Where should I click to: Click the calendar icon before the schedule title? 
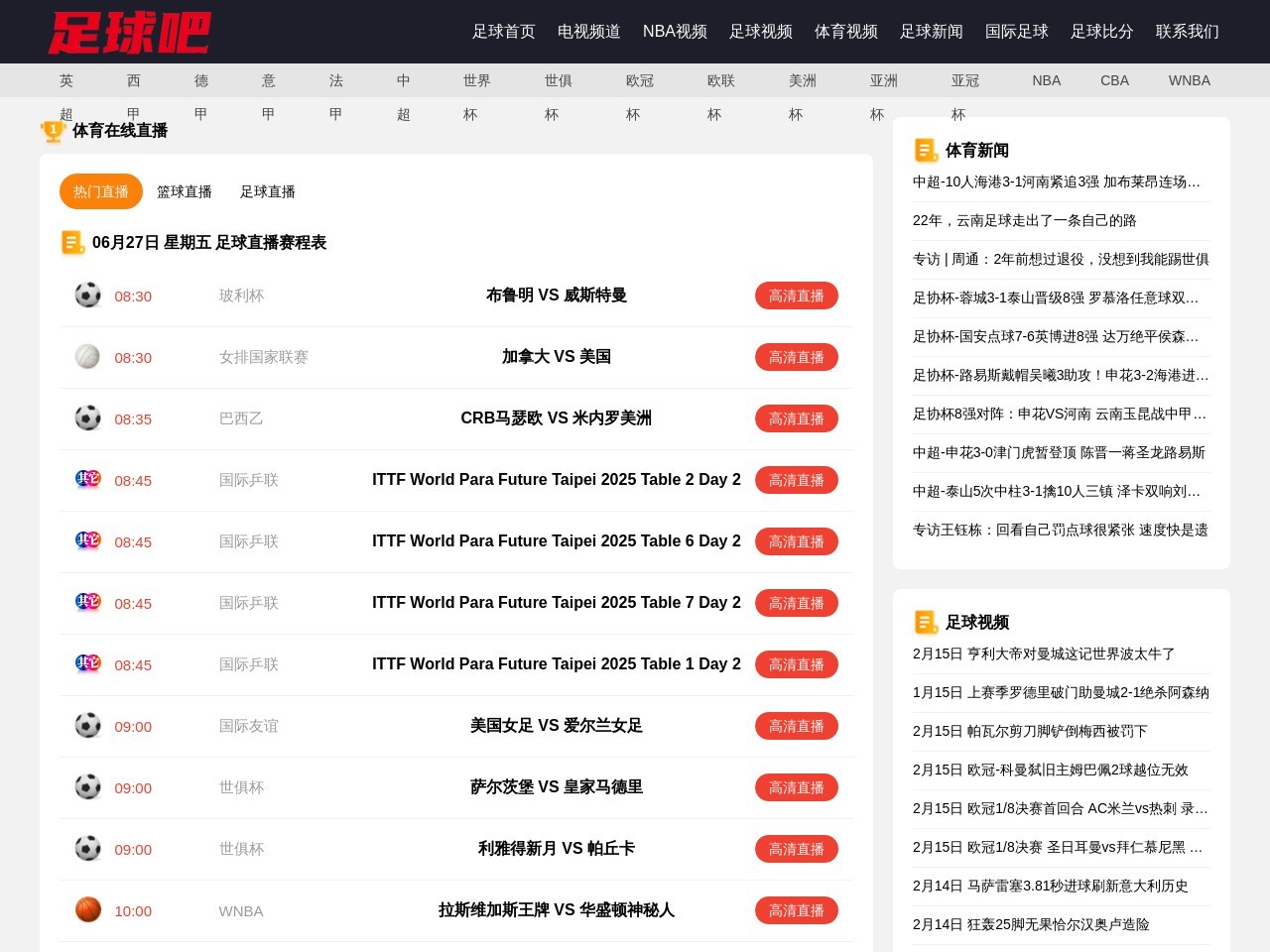click(x=72, y=242)
